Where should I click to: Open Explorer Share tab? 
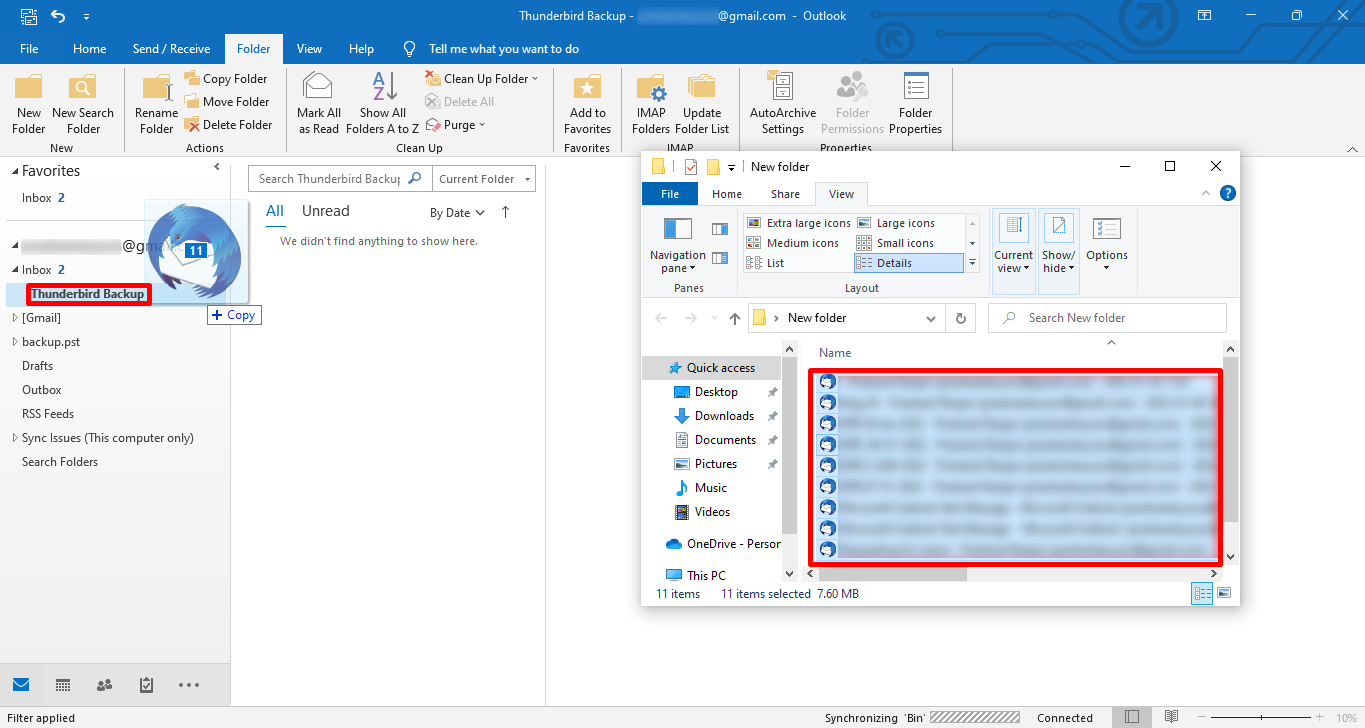785,194
